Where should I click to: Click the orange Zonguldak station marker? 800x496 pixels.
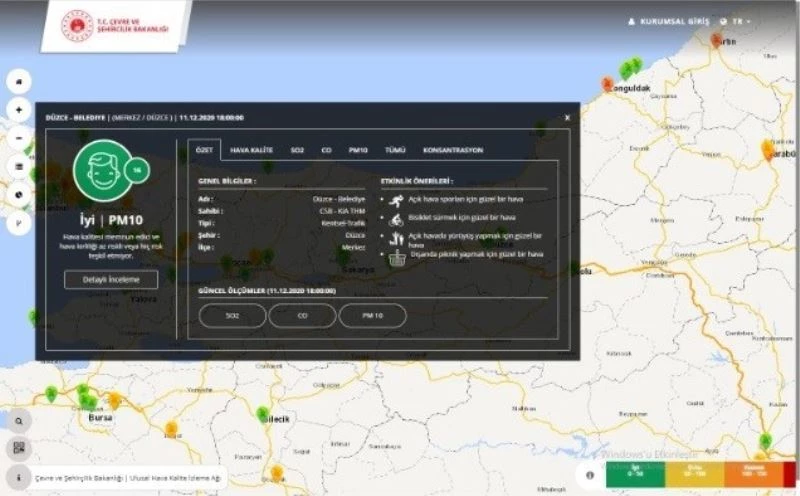coord(607,85)
